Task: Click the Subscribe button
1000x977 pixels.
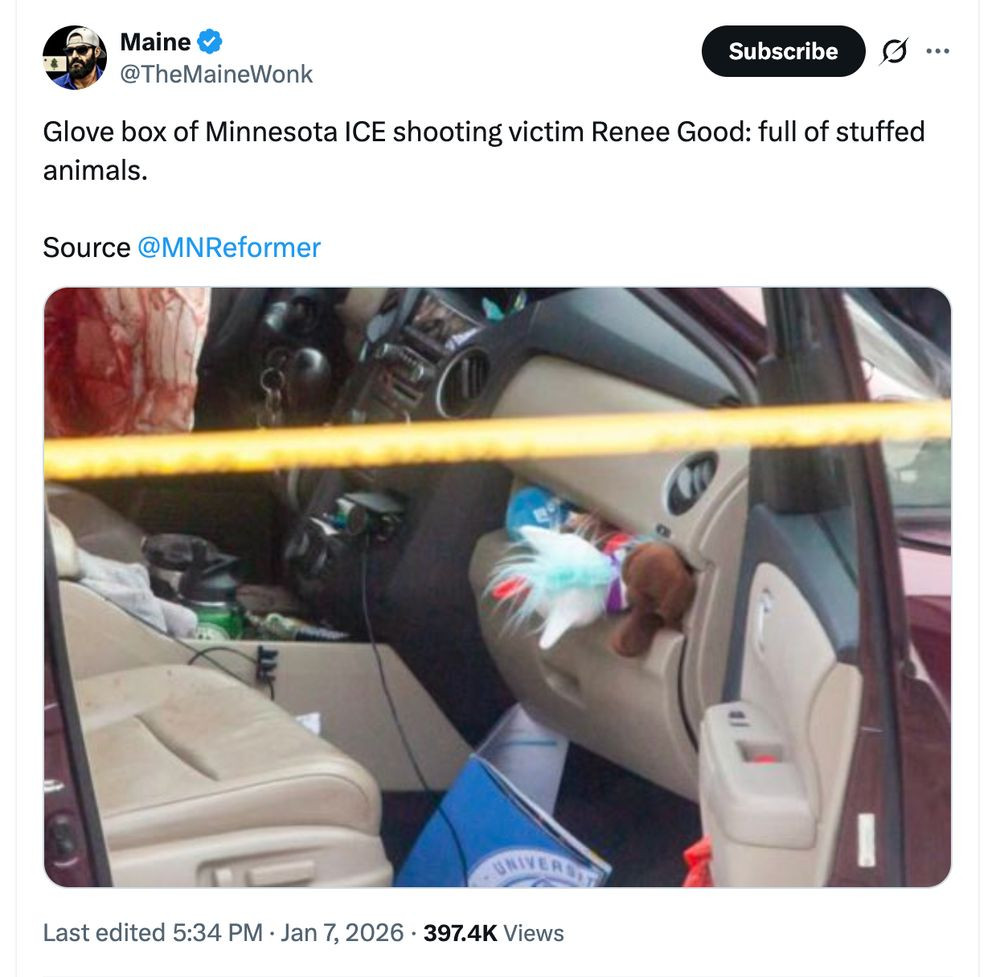Action: [x=782, y=51]
